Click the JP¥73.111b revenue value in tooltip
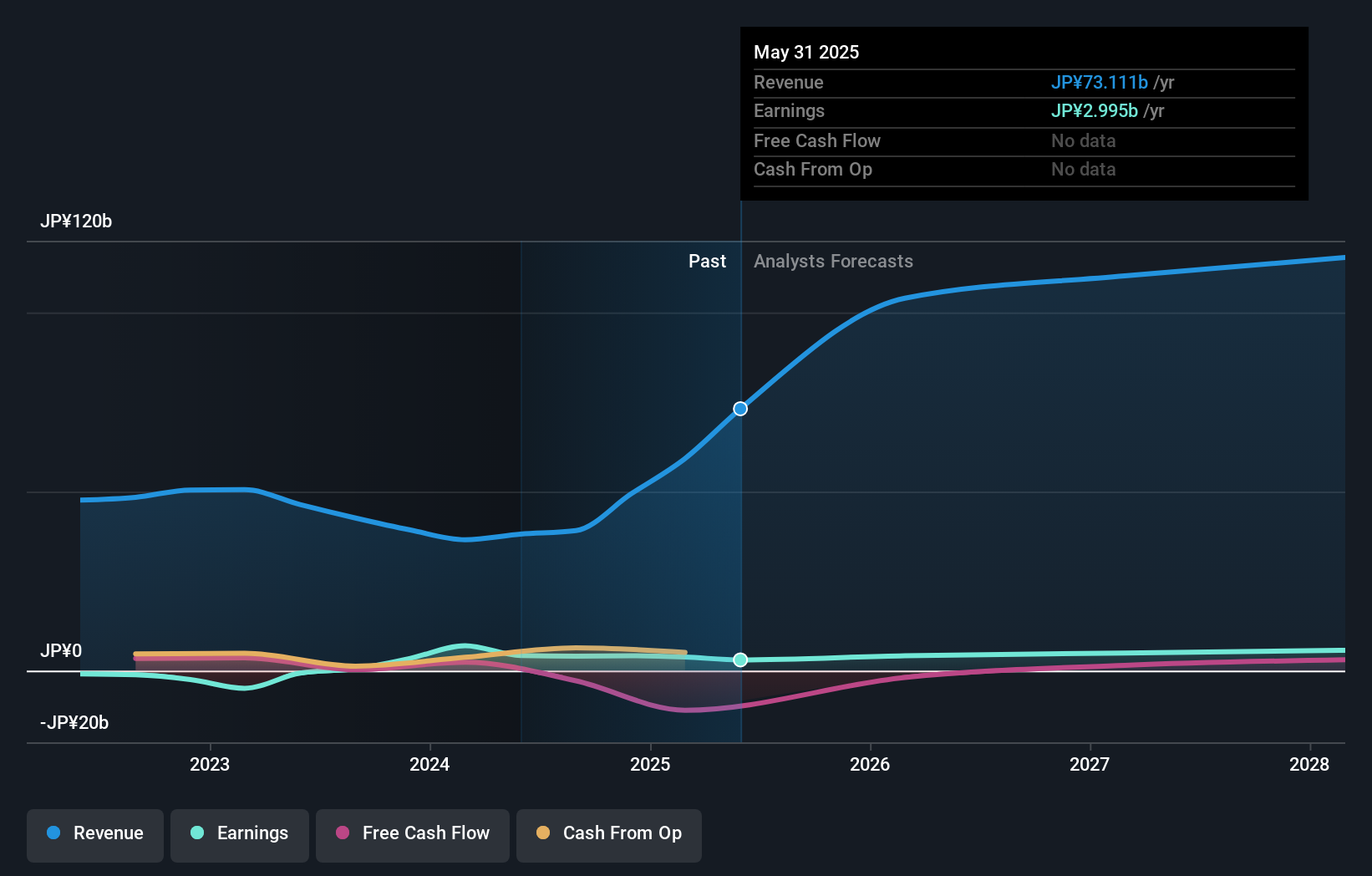This screenshot has width=1372, height=876. 1100,82
